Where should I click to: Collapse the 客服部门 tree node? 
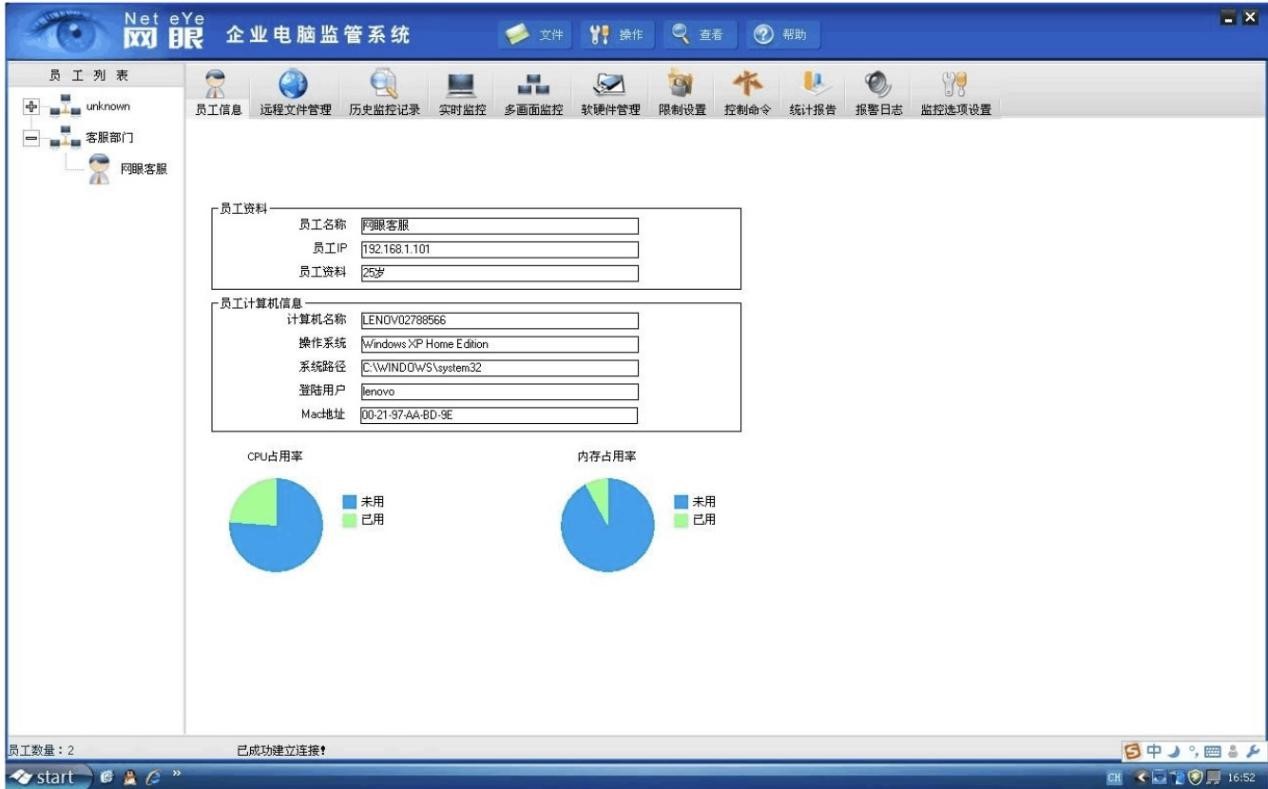(x=31, y=137)
